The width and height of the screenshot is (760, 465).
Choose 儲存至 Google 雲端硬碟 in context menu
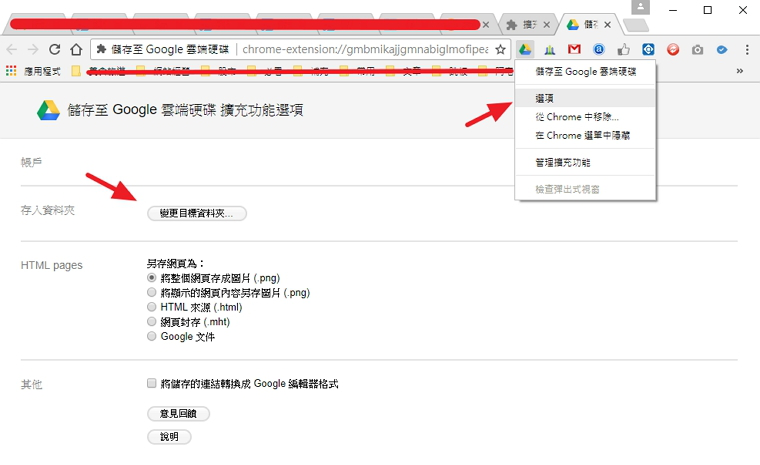586,72
